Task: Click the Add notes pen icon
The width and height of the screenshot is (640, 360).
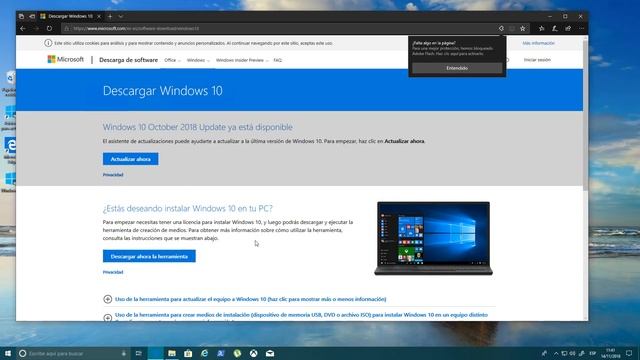Action: click(x=555, y=29)
